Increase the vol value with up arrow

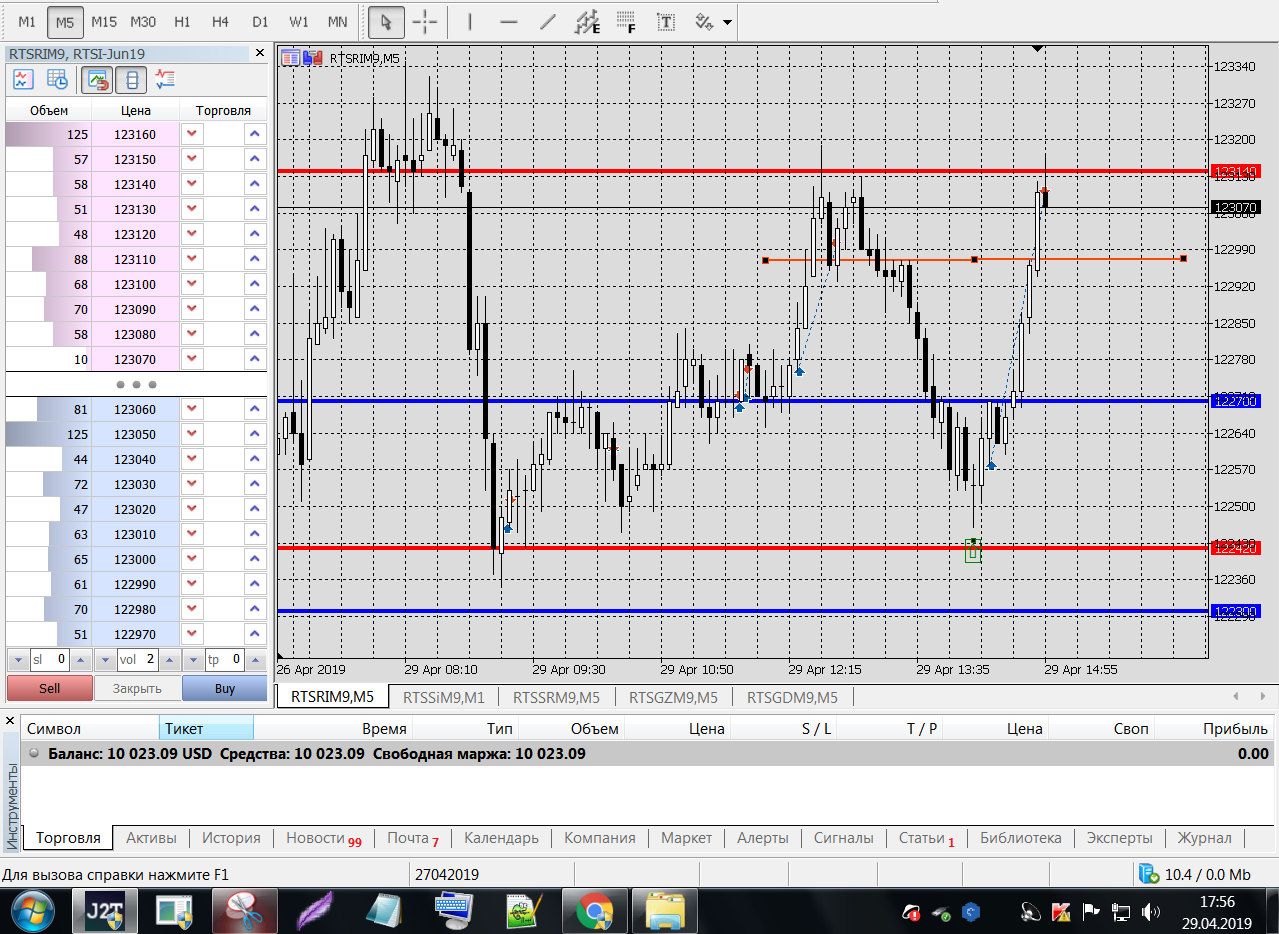[167, 660]
